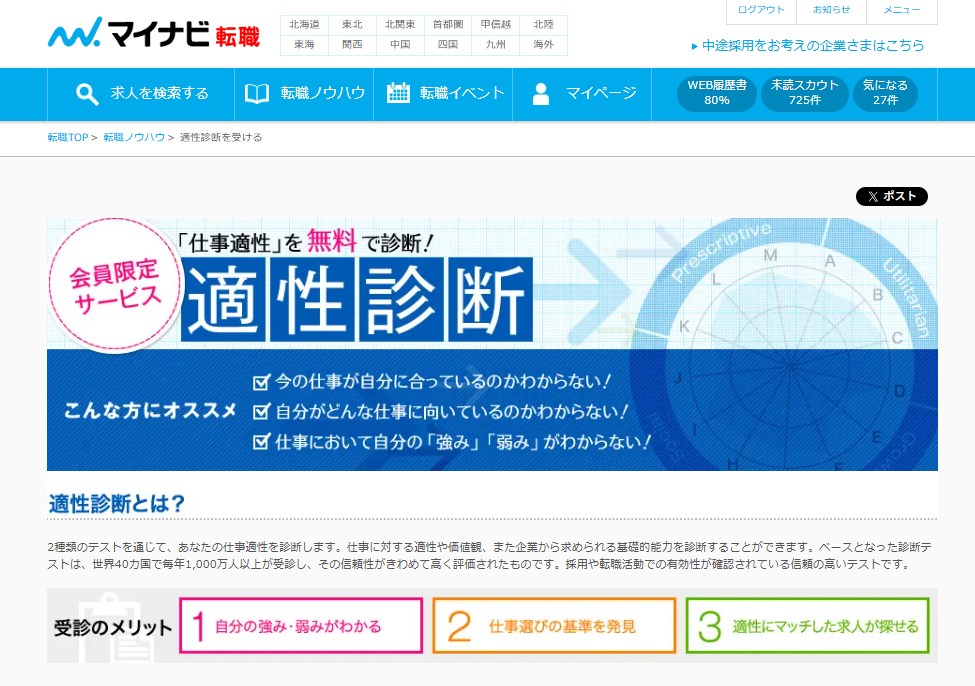Go to 転職TOP breadcrumb link
The image size is (975, 686).
pyautogui.click(x=68, y=137)
